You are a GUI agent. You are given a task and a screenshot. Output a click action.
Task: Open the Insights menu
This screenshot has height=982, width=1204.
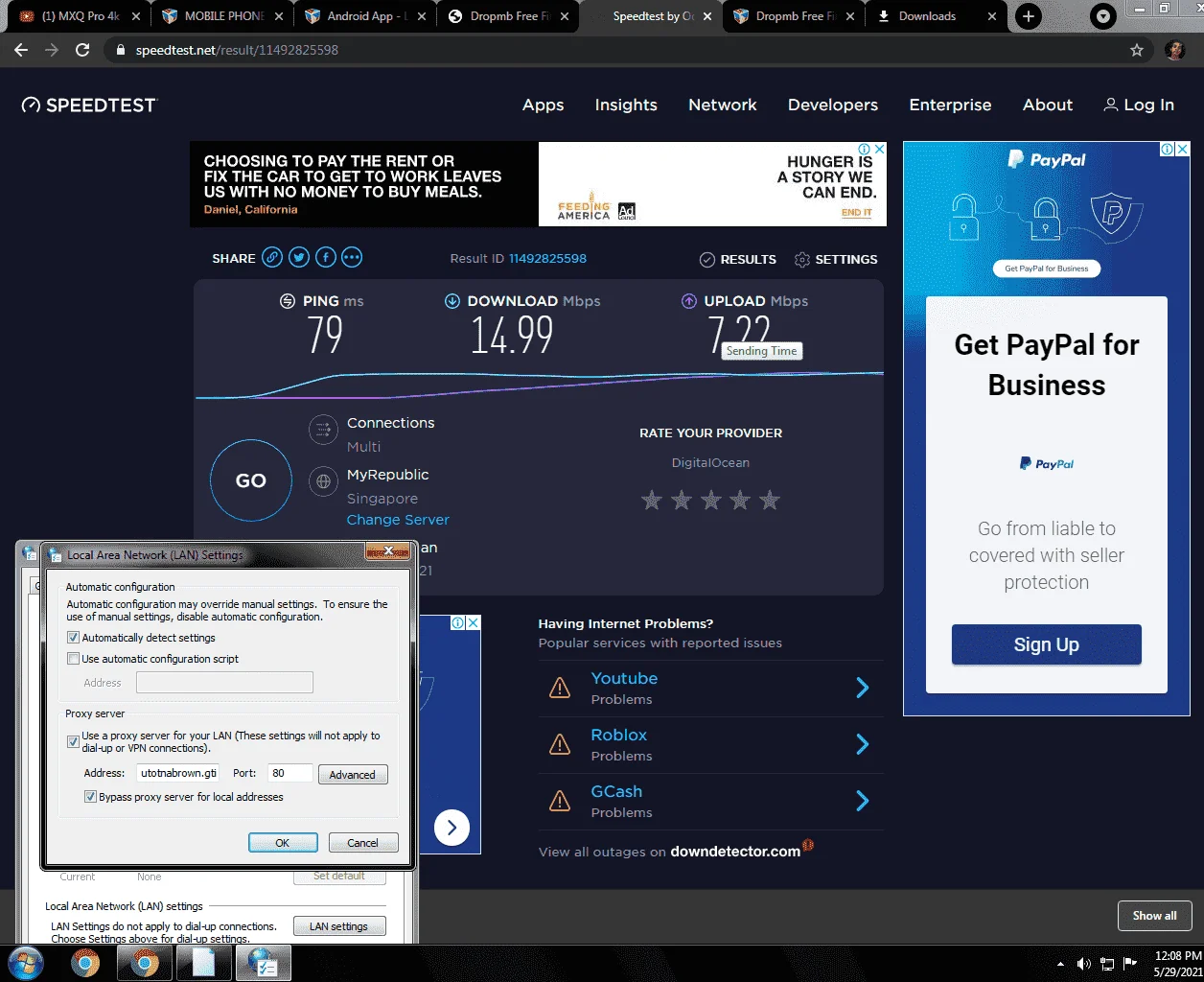[x=626, y=105]
